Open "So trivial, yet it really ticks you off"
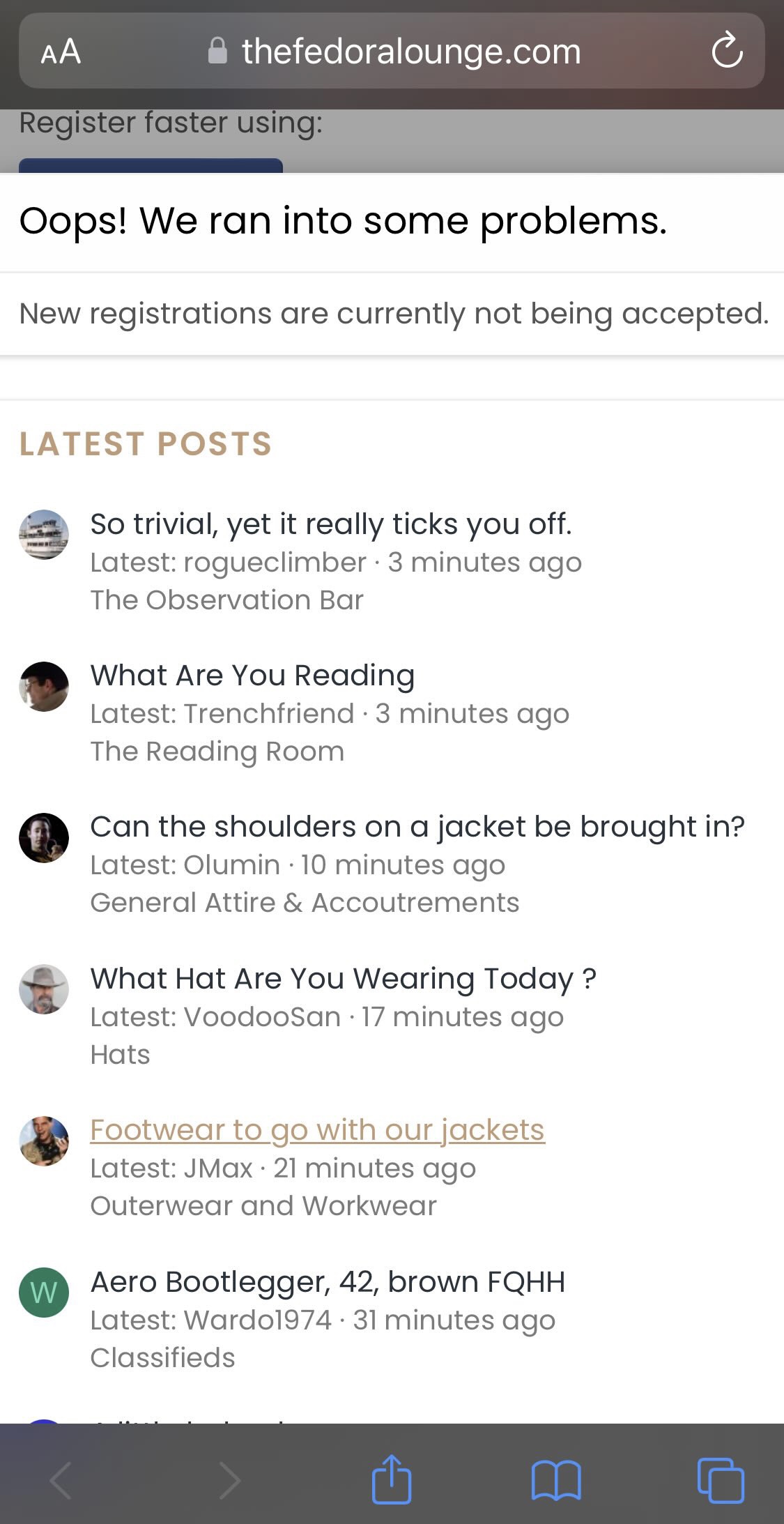This screenshot has height=1524, width=784. 331,524
